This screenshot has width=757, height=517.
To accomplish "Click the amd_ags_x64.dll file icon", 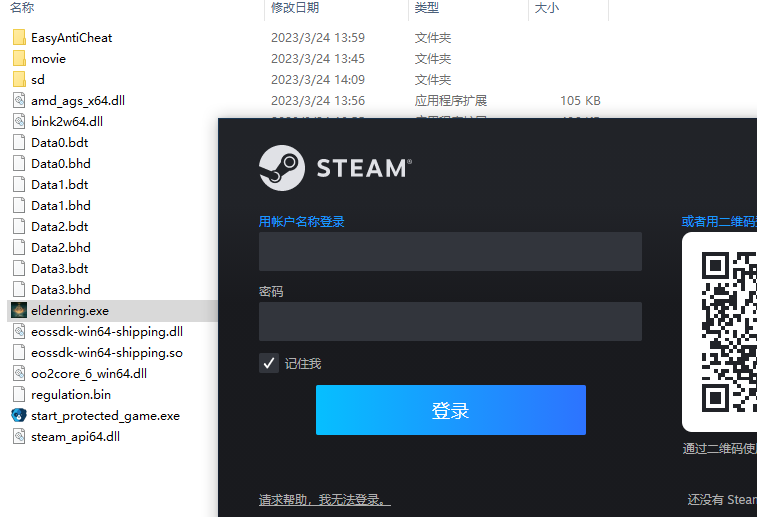I will tap(19, 101).
